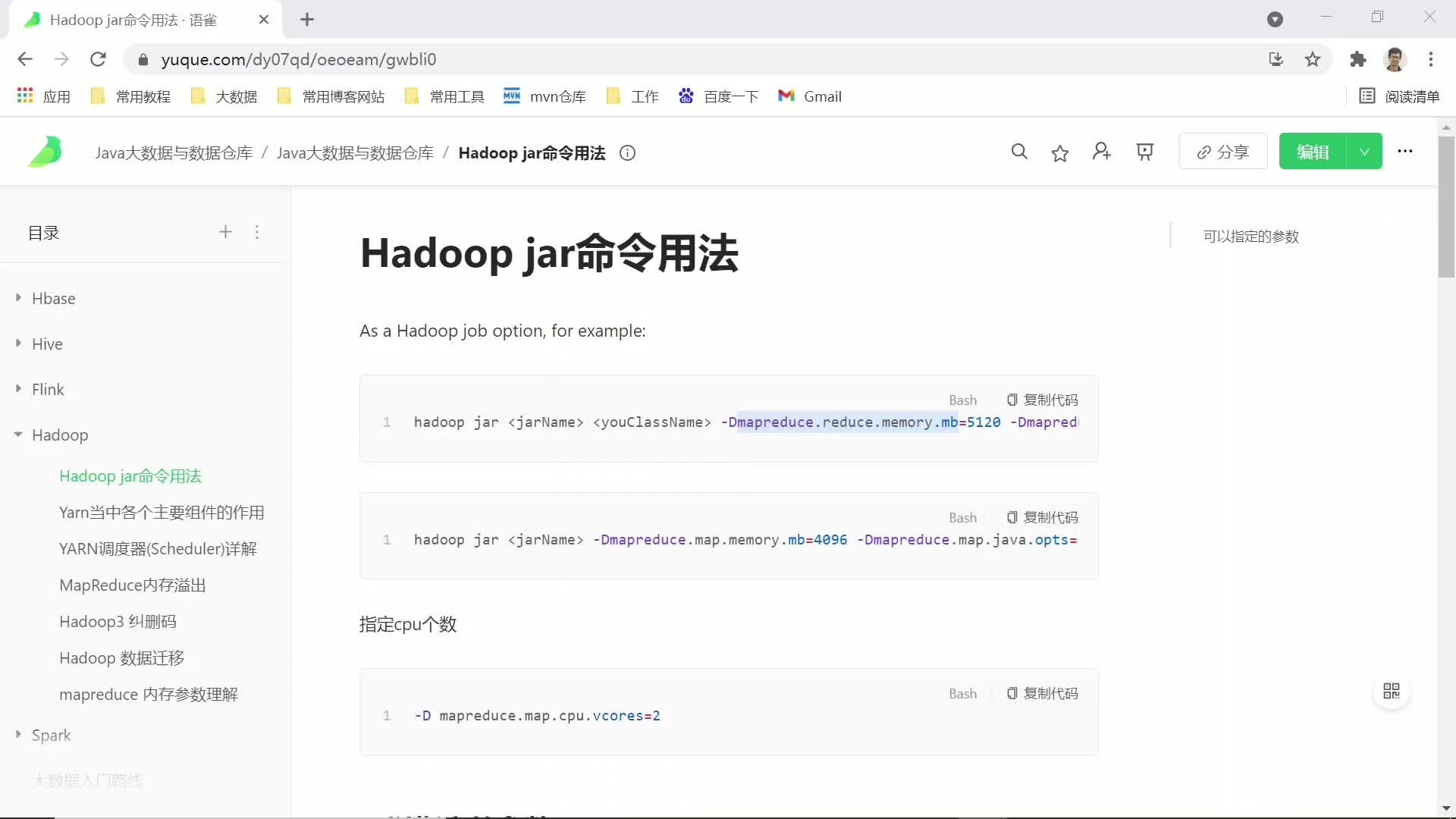Click the green 编辑 button
The image size is (1456, 819).
1313,152
